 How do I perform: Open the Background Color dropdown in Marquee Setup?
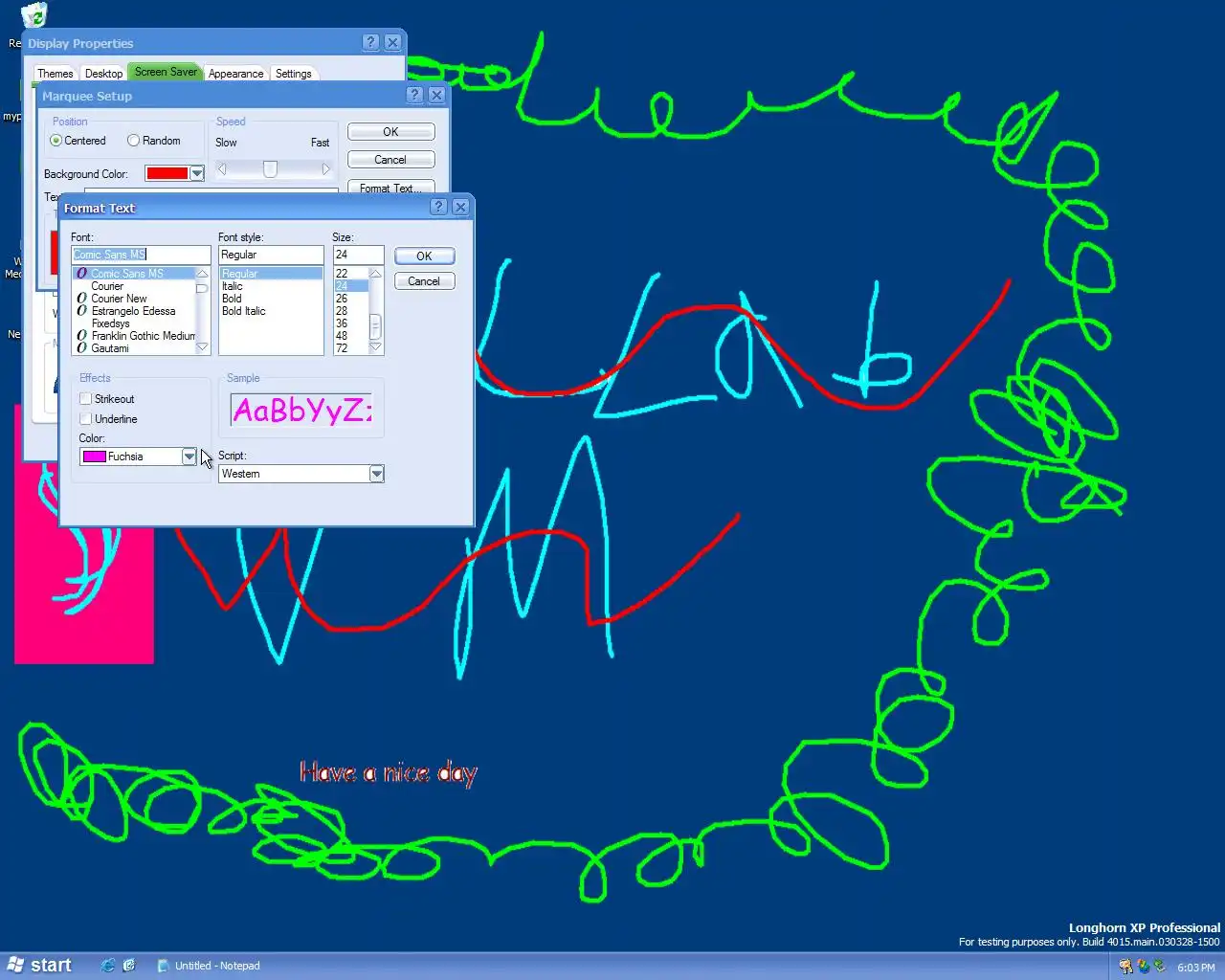pos(196,173)
